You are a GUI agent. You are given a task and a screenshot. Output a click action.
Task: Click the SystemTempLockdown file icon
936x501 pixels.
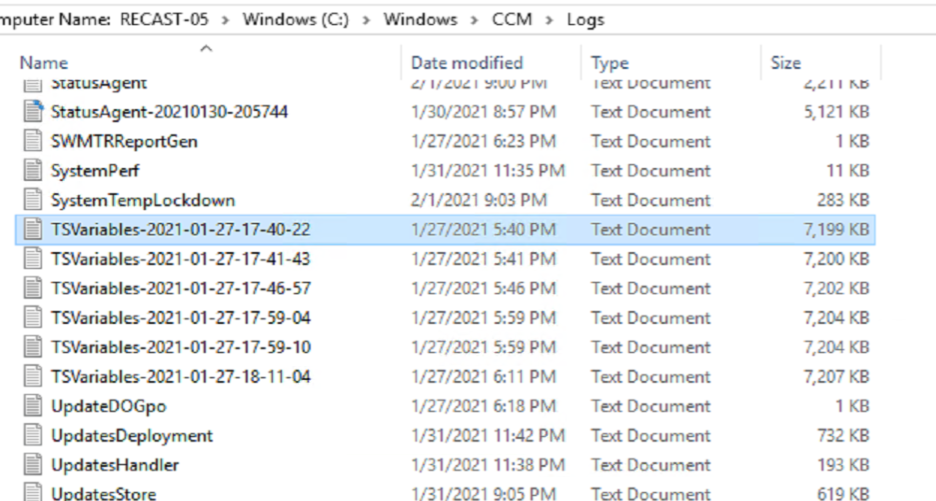(33, 199)
